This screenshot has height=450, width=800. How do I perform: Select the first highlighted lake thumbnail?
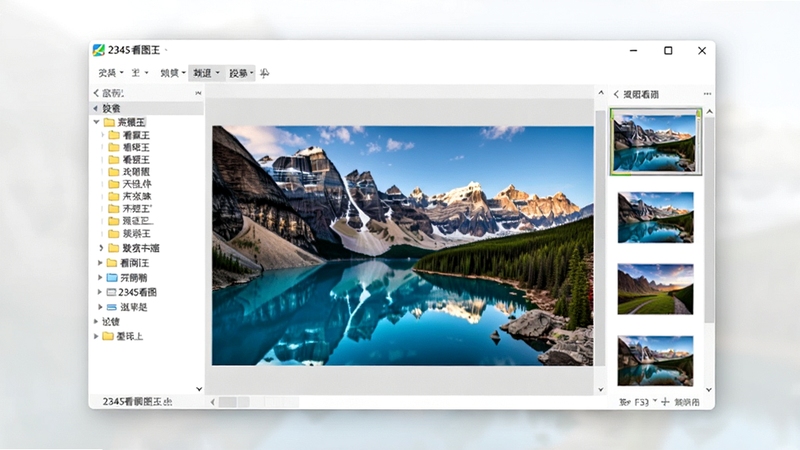pos(656,142)
